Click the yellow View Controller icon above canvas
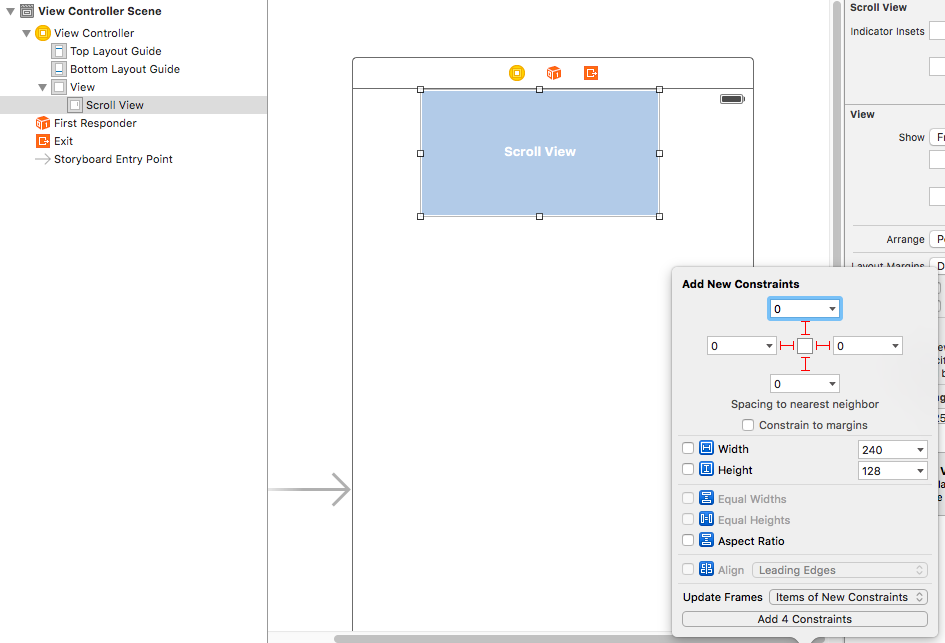The height and width of the screenshot is (643, 945). 516,73
